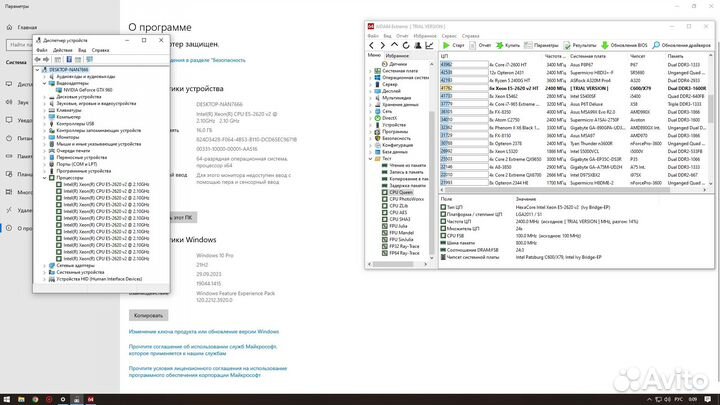Go back using AIDA64 left arrow
This screenshot has height=405, width=720.
tap(371, 45)
